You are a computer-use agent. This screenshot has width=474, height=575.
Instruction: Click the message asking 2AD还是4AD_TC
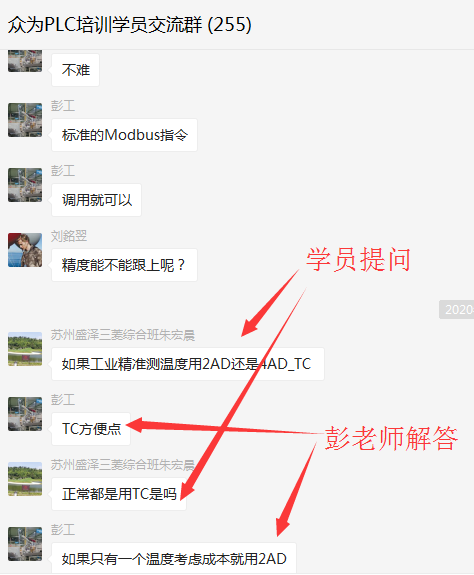(x=188, y=364)
